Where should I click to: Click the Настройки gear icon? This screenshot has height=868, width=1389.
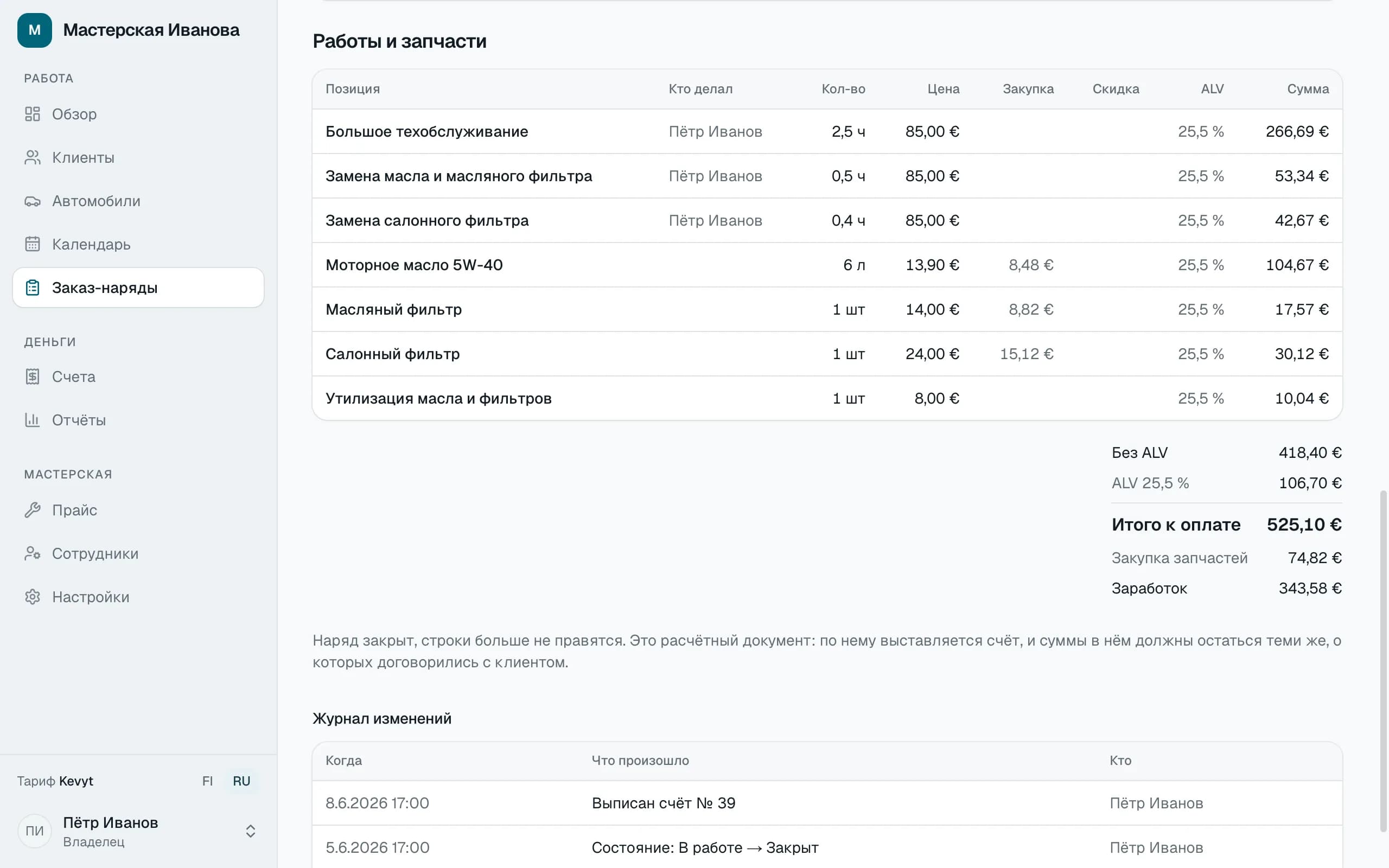(33, 597)
